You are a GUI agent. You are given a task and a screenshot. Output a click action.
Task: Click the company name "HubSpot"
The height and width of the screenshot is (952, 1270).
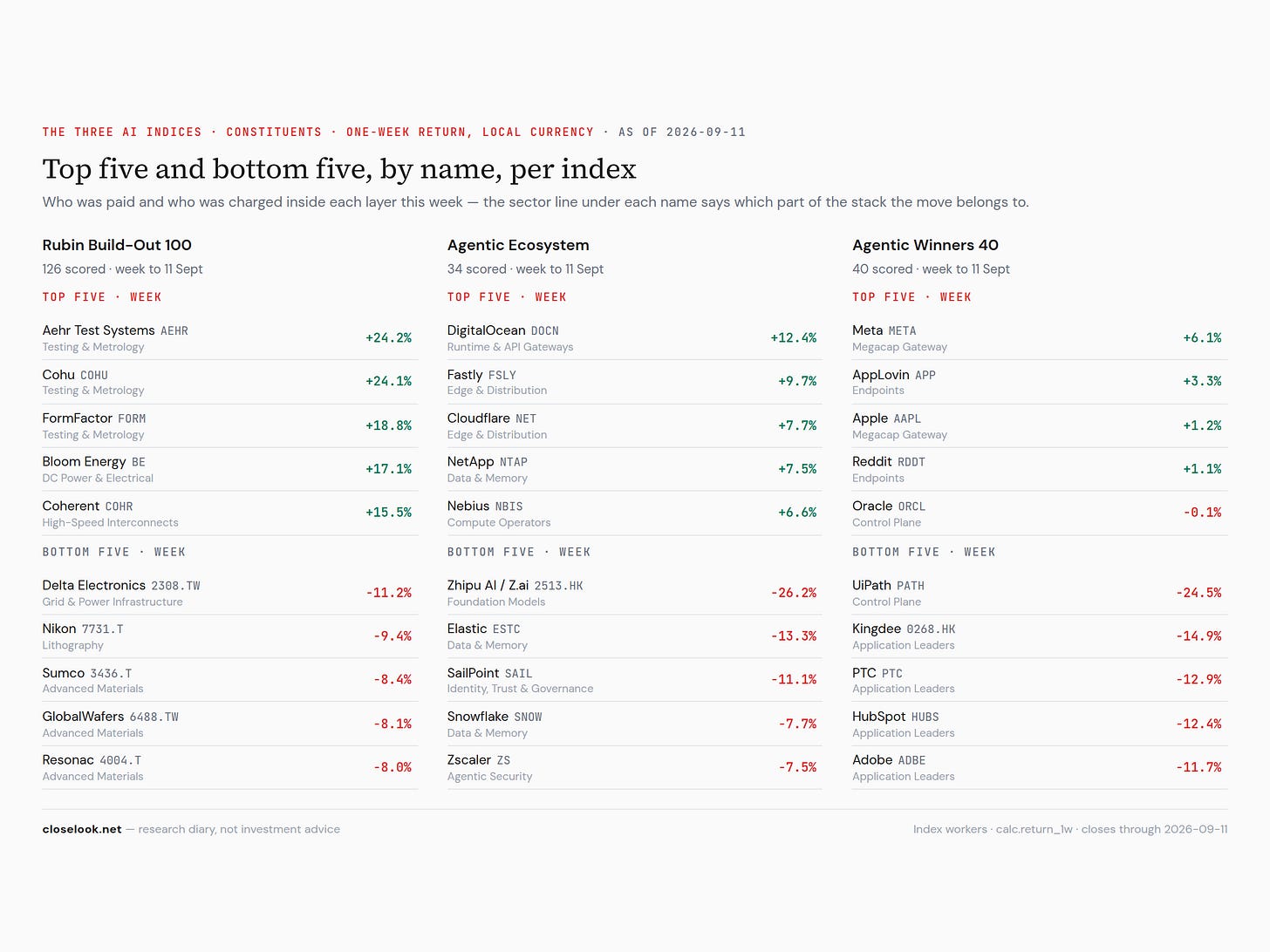click(879, 716)
